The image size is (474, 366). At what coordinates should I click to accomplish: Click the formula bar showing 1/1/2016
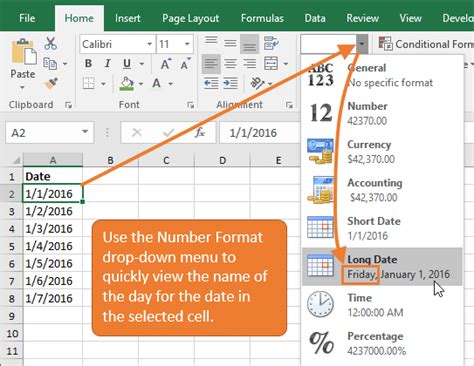260,133
